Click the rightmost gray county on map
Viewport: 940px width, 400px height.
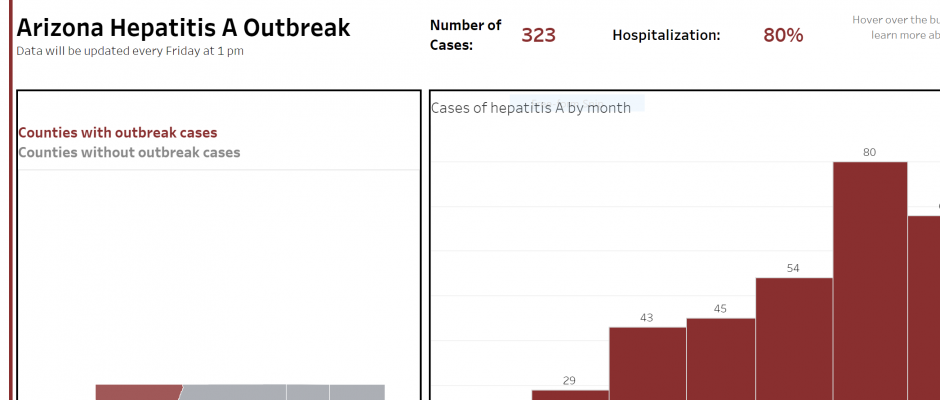(357, 392)
